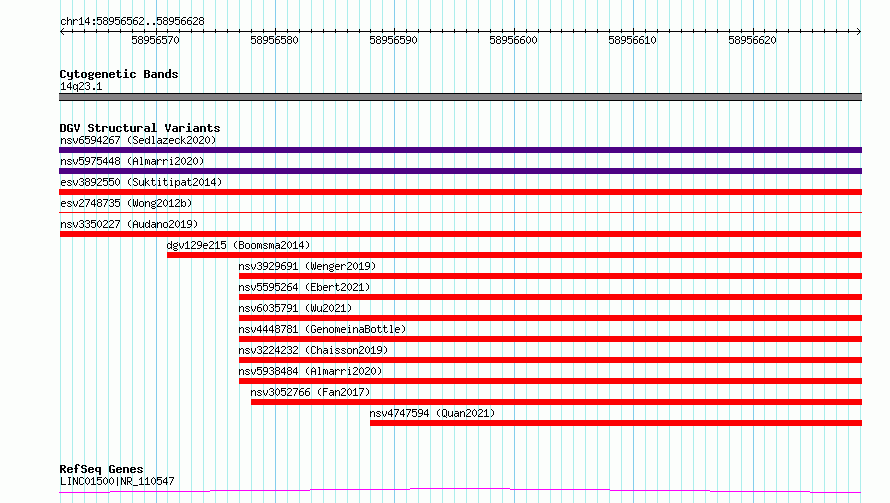Select the 14q23.1 band label

click(x=81, y=86)
